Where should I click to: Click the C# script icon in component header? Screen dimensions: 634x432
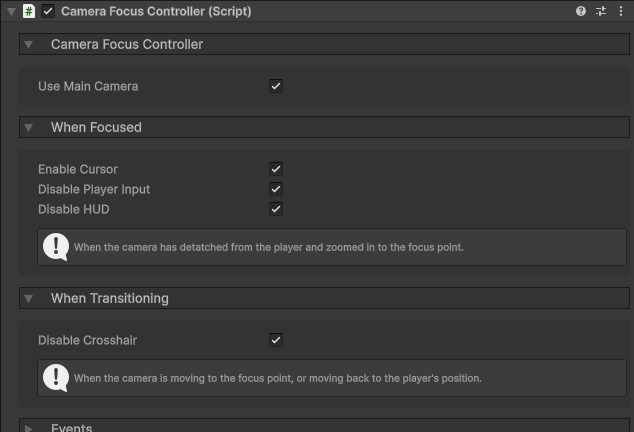pyautogui.click(x=29, y=11)
